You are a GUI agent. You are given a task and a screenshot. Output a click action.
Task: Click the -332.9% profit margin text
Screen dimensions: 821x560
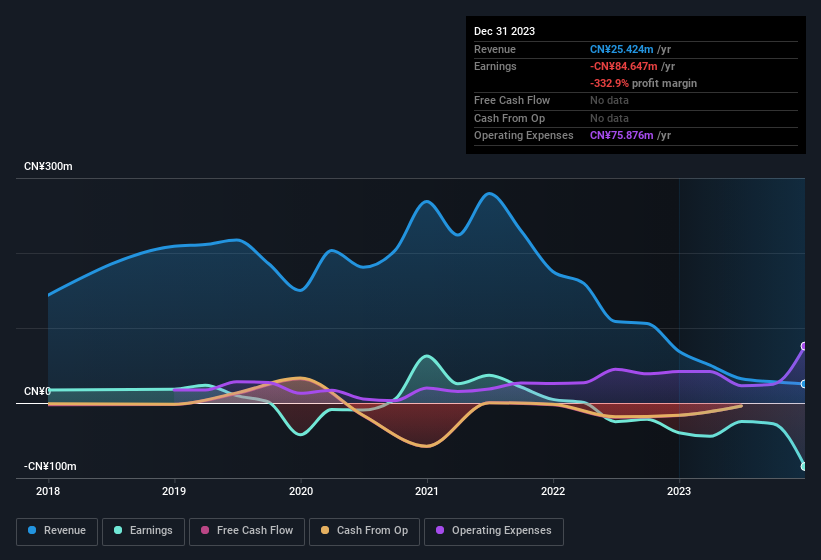coord(644,83)
